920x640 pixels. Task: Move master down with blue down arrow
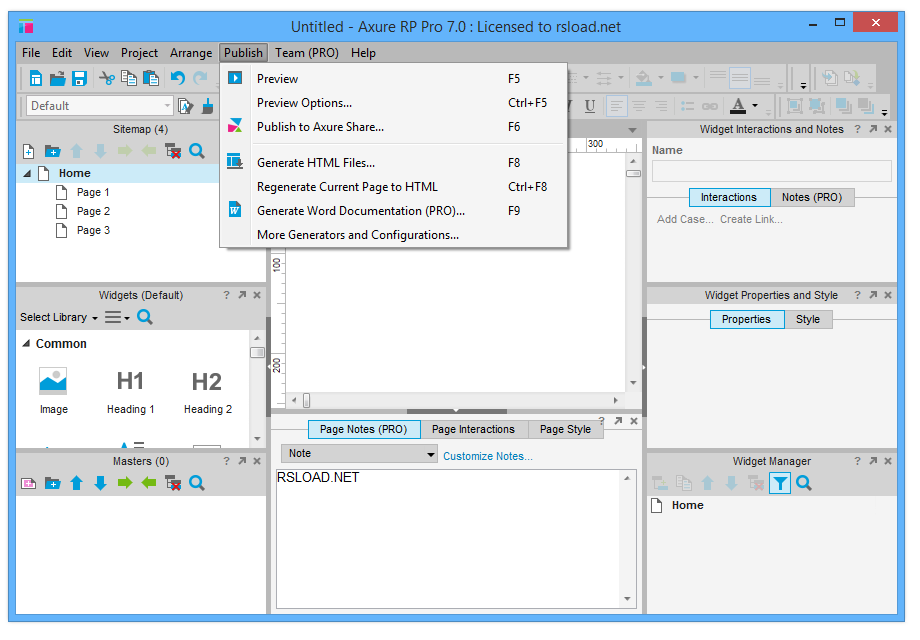100,483
